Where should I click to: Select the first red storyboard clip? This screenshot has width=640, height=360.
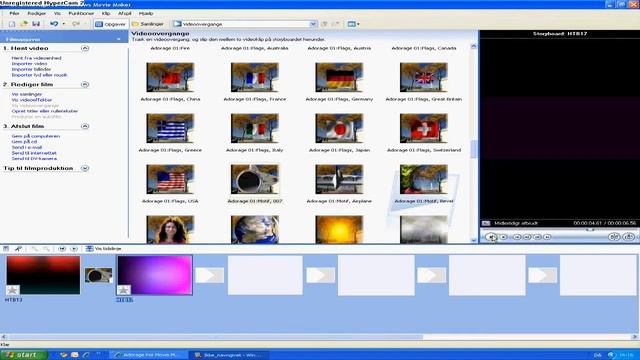pos(43,275)
